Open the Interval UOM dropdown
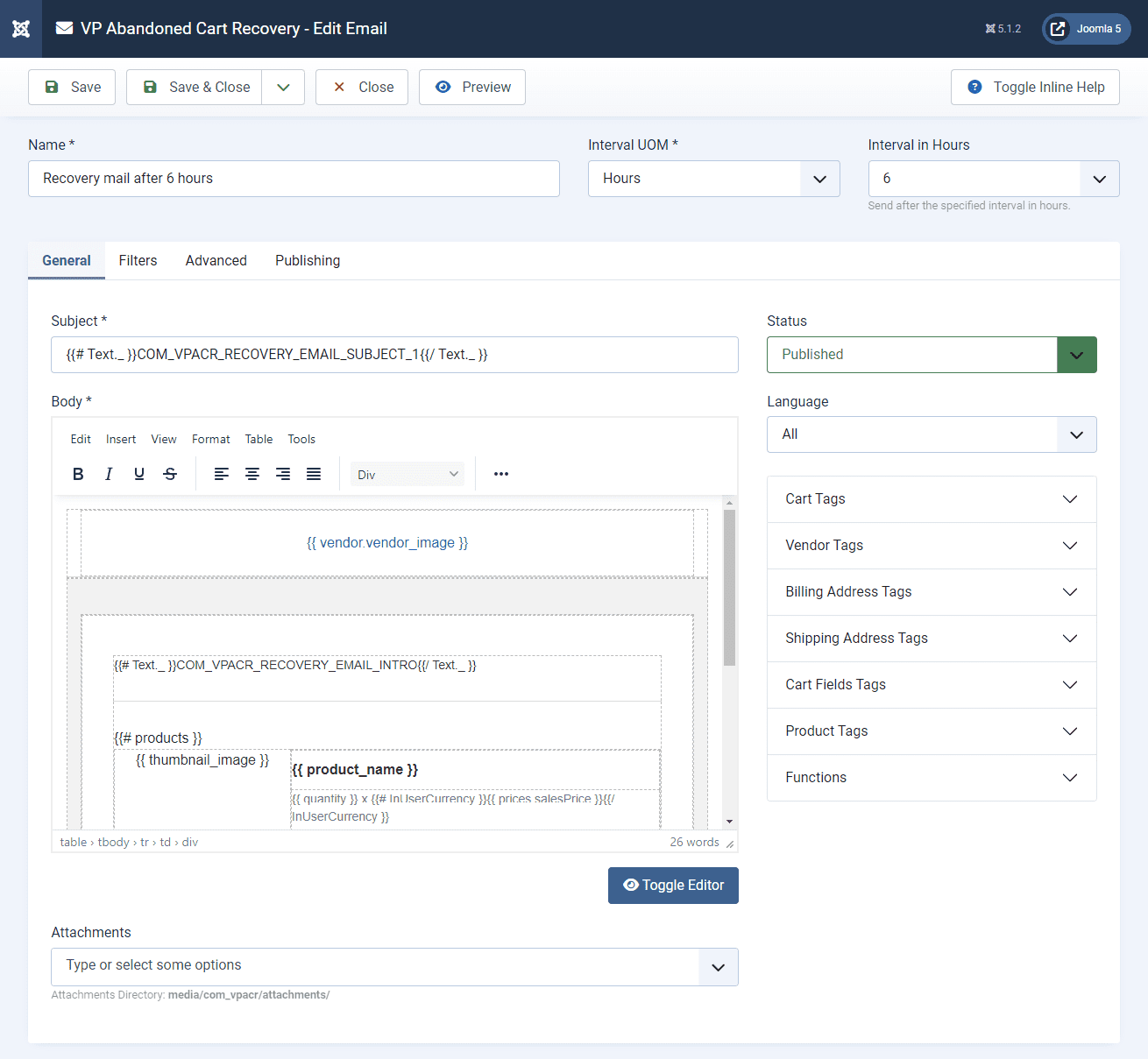 (x=713, y=179)
